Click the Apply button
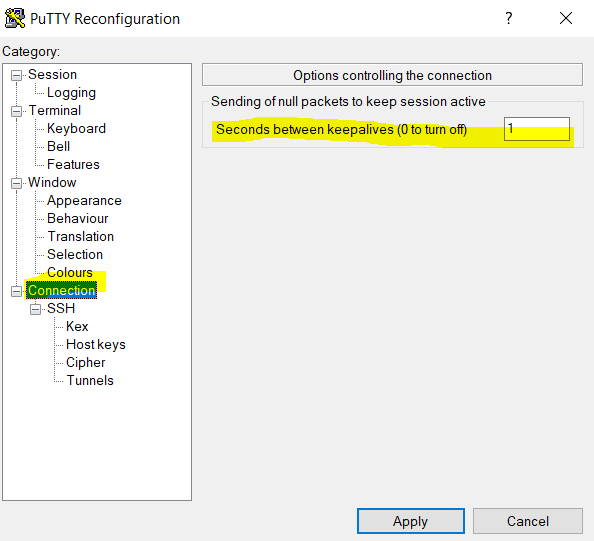The image size is (594, 541). (411, 521)
